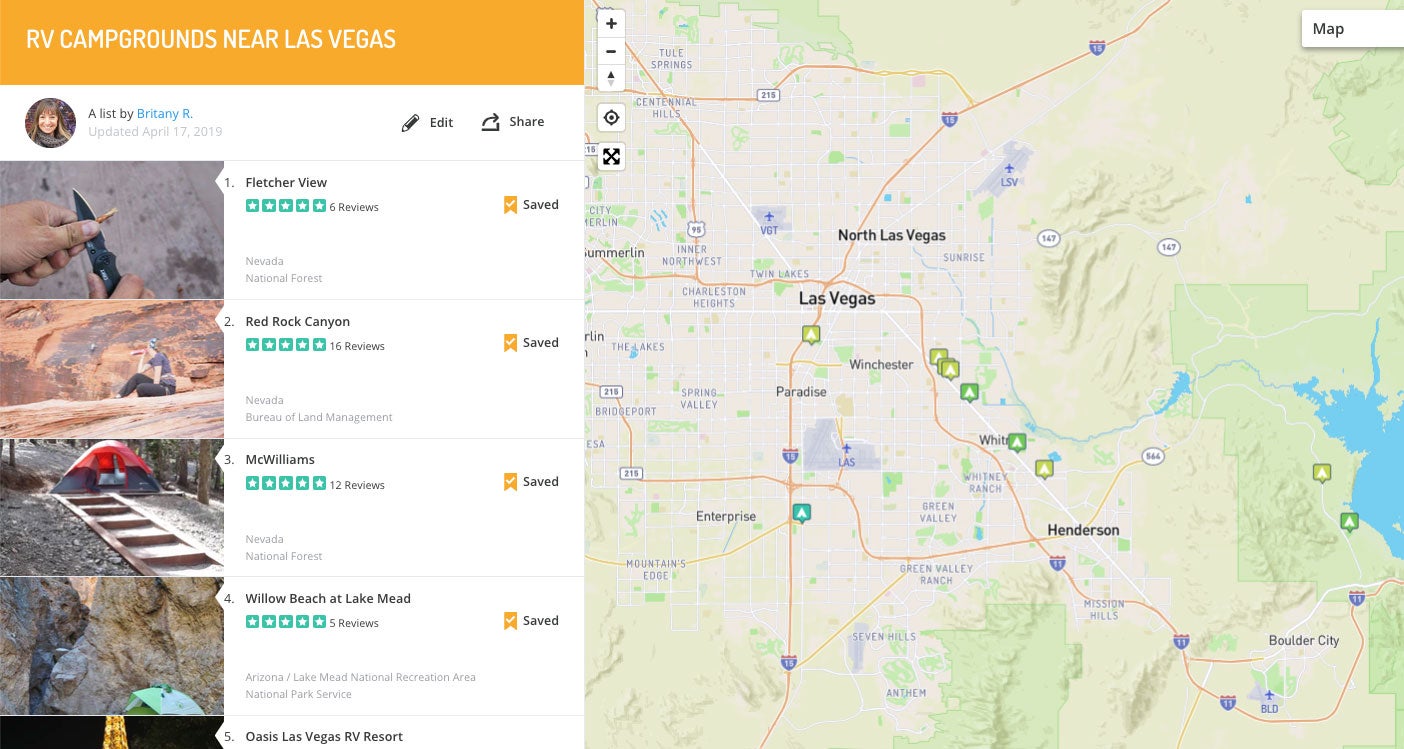Open the Fletcher View campground listing
Screen dimensions: 1404x749
click(x=286, y=183)
